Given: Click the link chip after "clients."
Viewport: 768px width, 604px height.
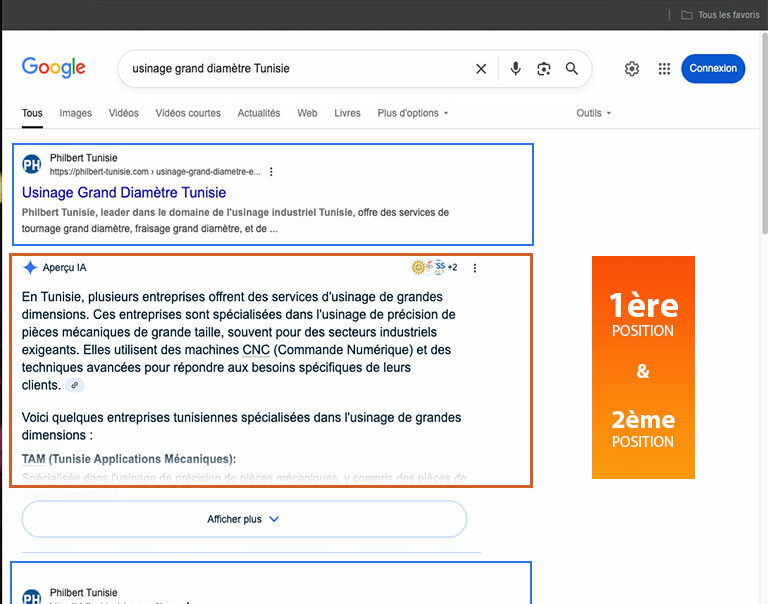Looking at the screenshot, I should click(x=74, y=386).
